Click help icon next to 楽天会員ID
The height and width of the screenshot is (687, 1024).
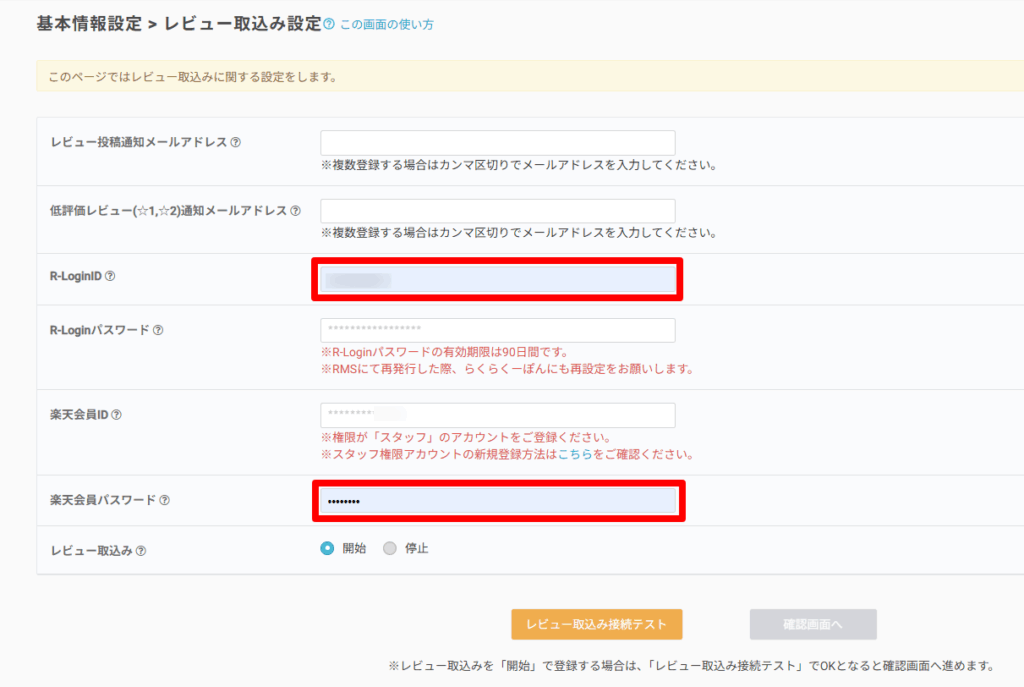pos(117,415)
